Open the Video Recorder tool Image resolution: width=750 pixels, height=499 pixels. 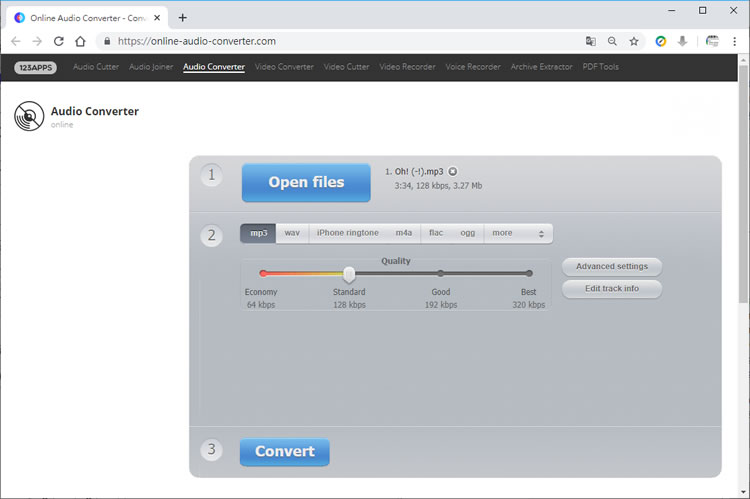[x=408, y=67]
